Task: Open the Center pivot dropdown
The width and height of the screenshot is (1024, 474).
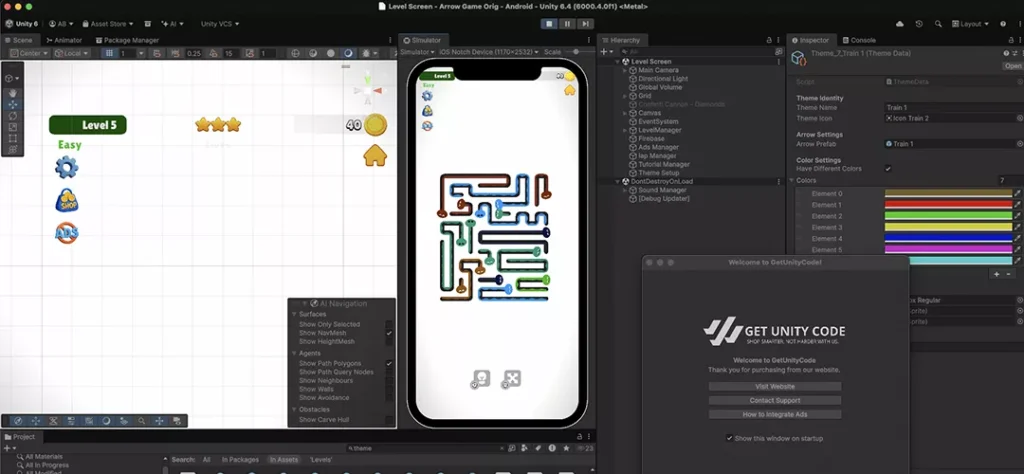Action: coord(28,53)
